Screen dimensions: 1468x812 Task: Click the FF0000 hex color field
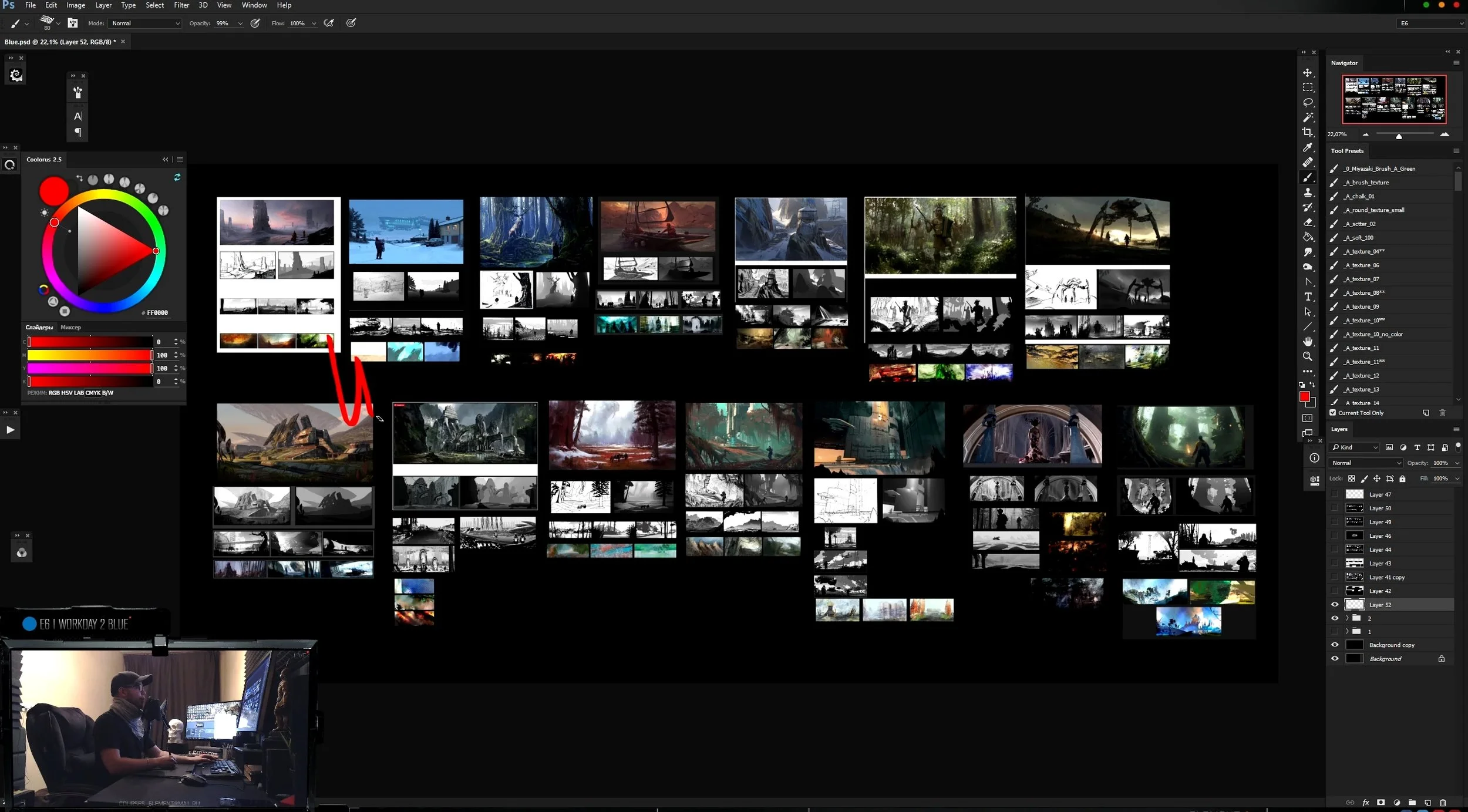(x=157, y=313)
